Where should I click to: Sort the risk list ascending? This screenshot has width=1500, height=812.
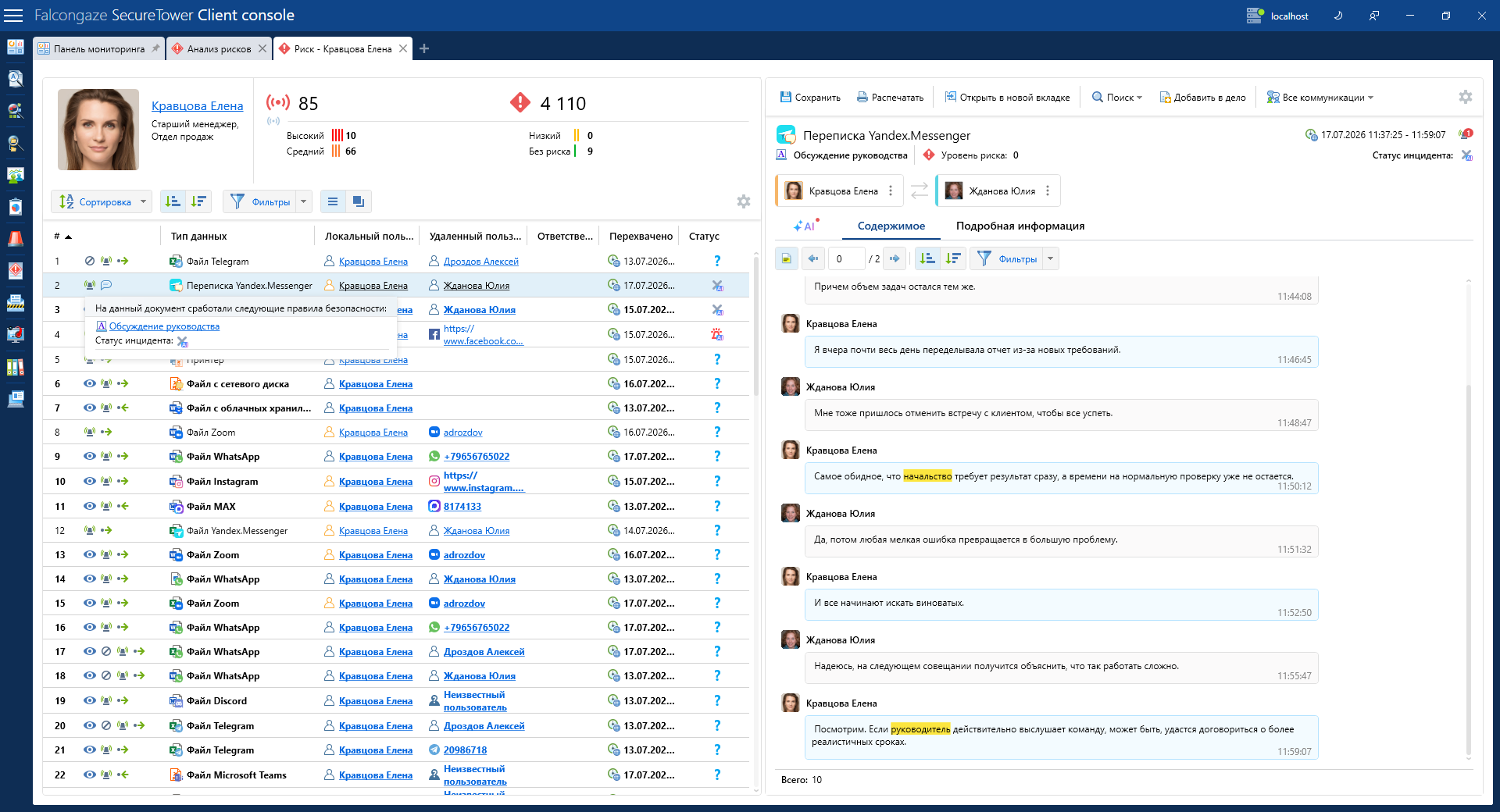coord(173,201)
